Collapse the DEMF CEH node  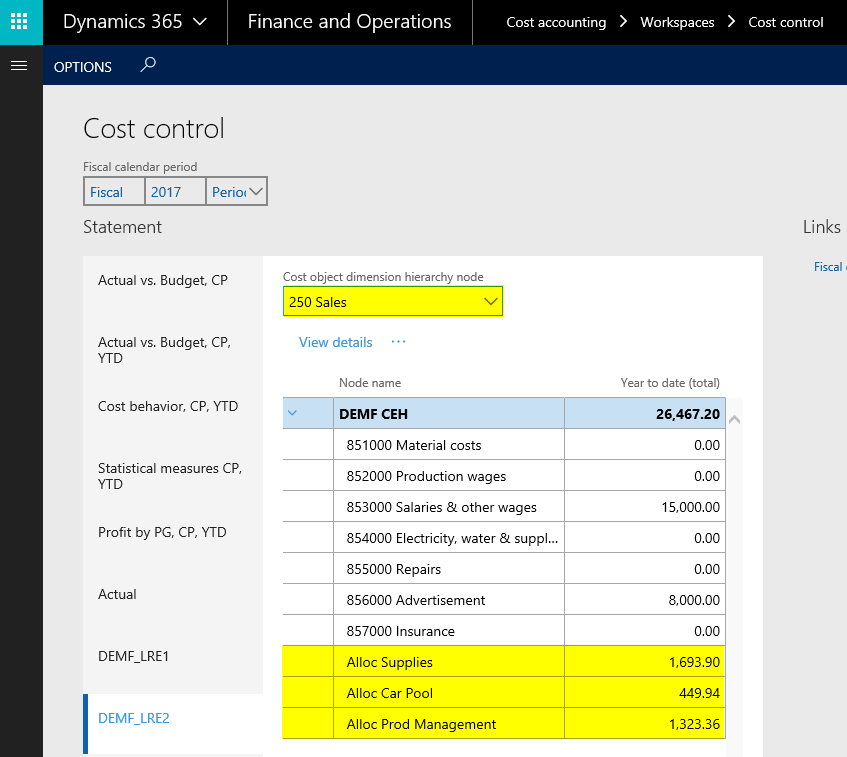292,413
